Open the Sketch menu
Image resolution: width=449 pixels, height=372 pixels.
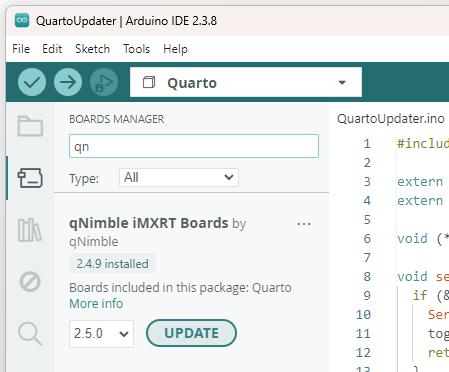tap(92, 49)
